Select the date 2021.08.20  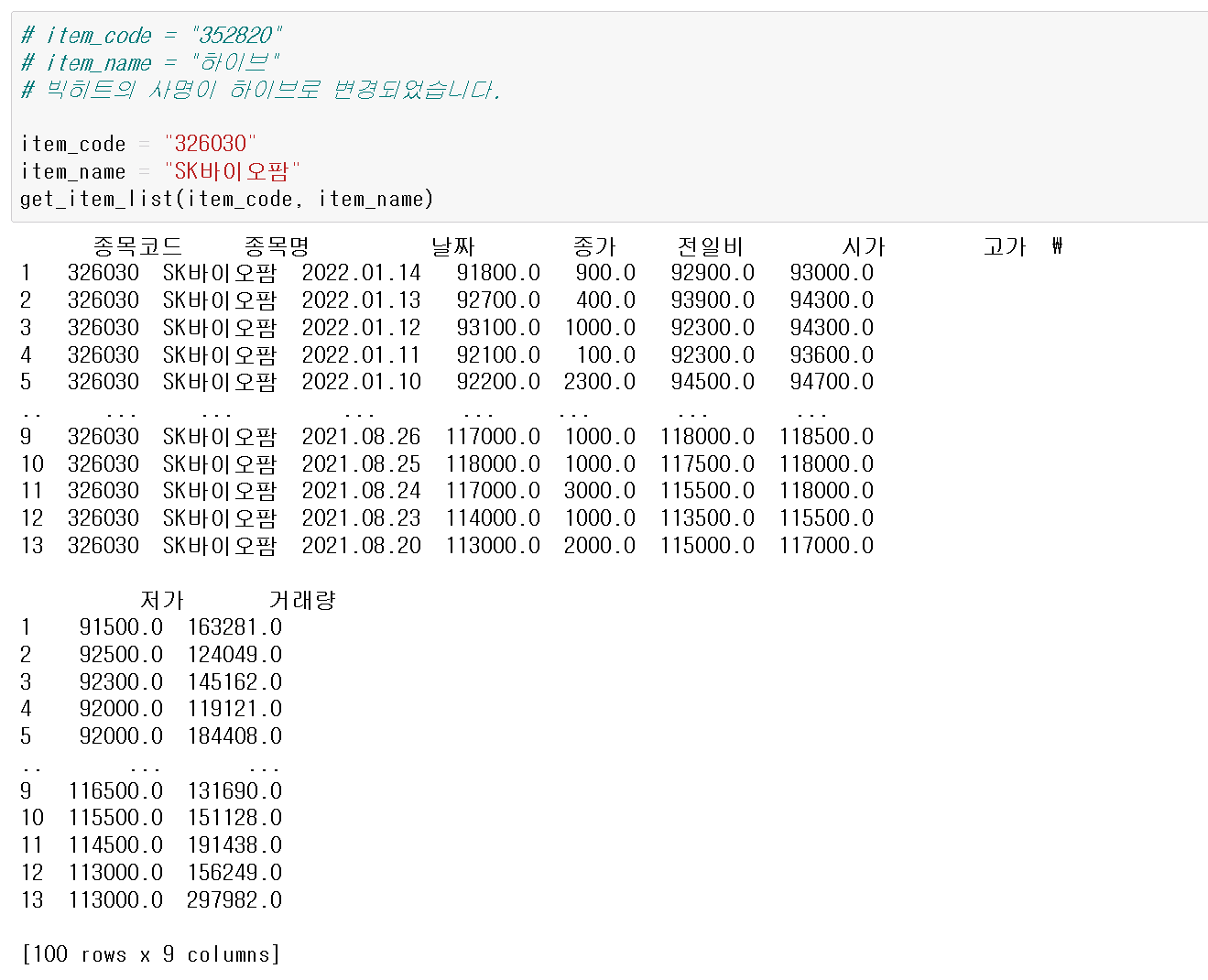tap(362, 546)
